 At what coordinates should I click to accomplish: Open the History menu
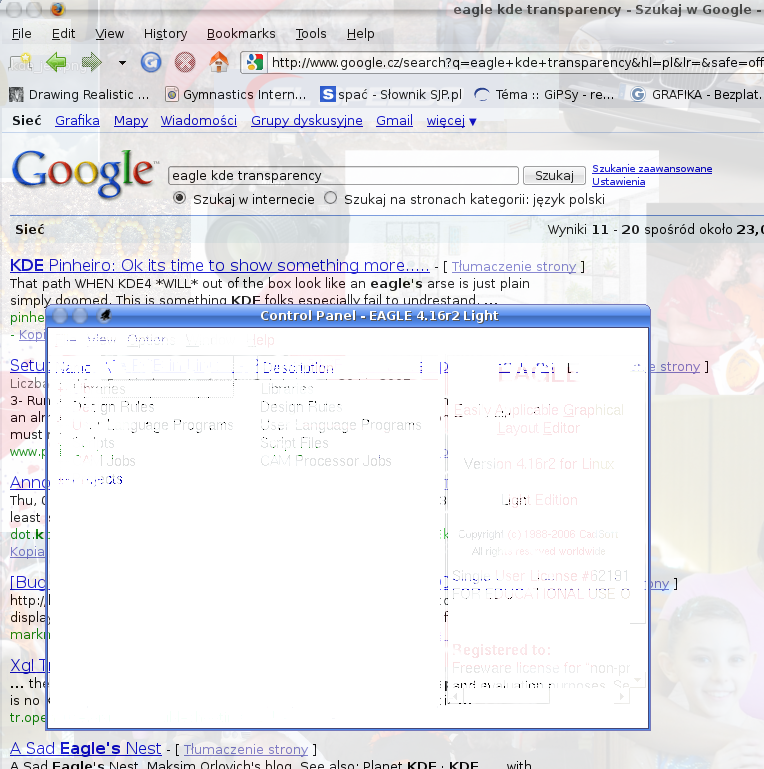[165, 34]
